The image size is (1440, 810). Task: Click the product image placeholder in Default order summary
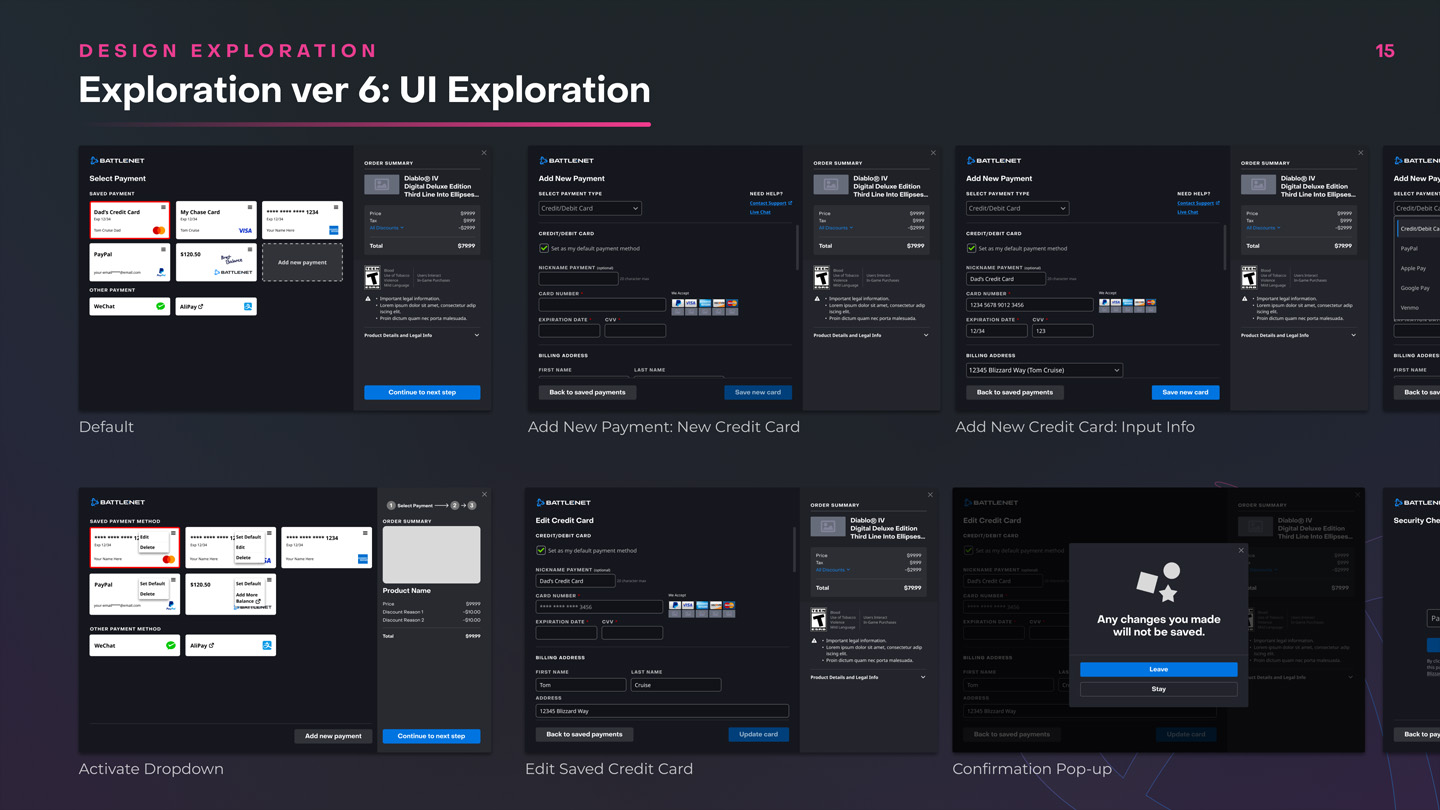tap(381, 185)
